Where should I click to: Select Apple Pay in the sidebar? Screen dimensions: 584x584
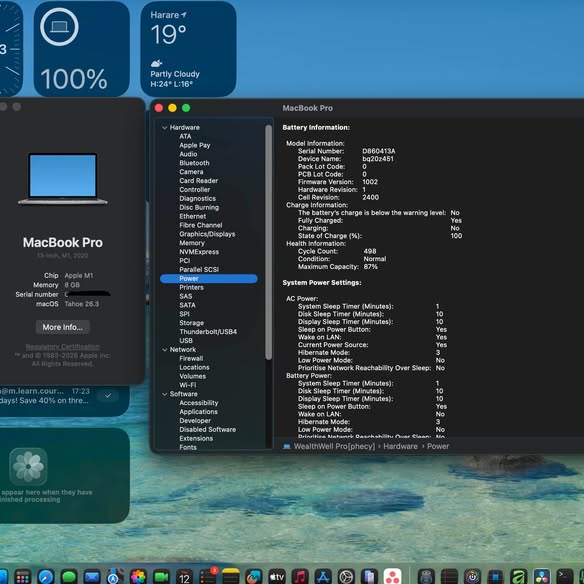tap(195, 145)
